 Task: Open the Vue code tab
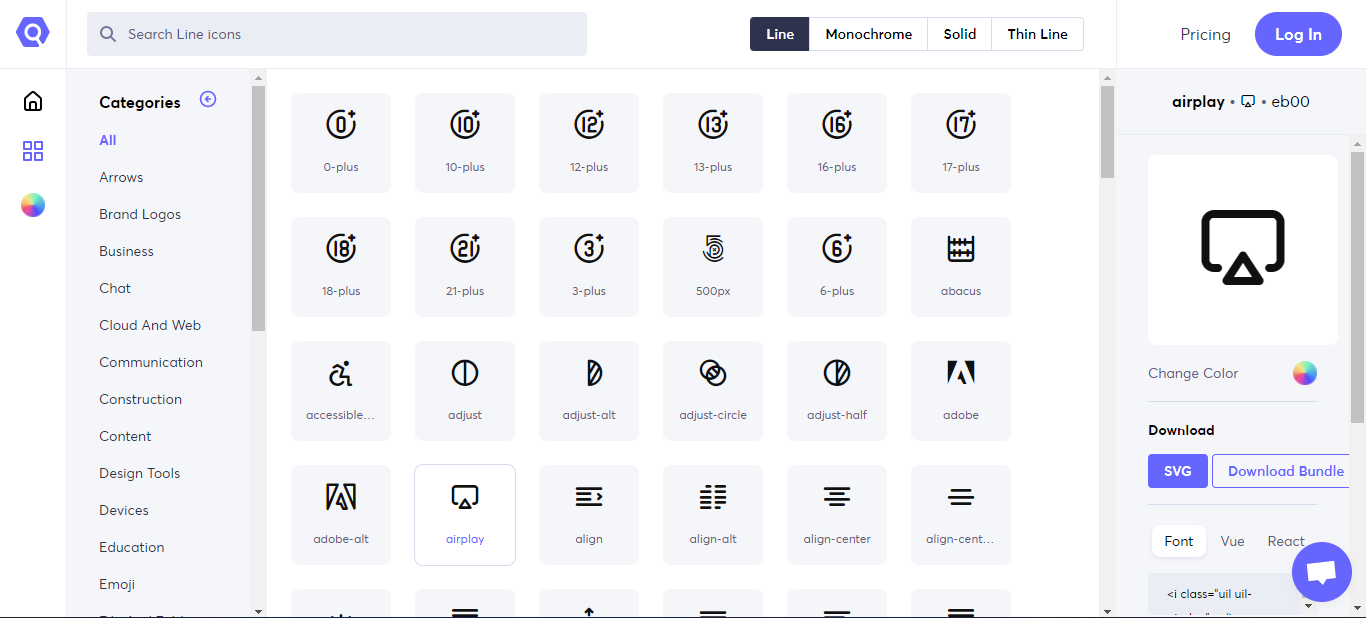(1233, 541)
